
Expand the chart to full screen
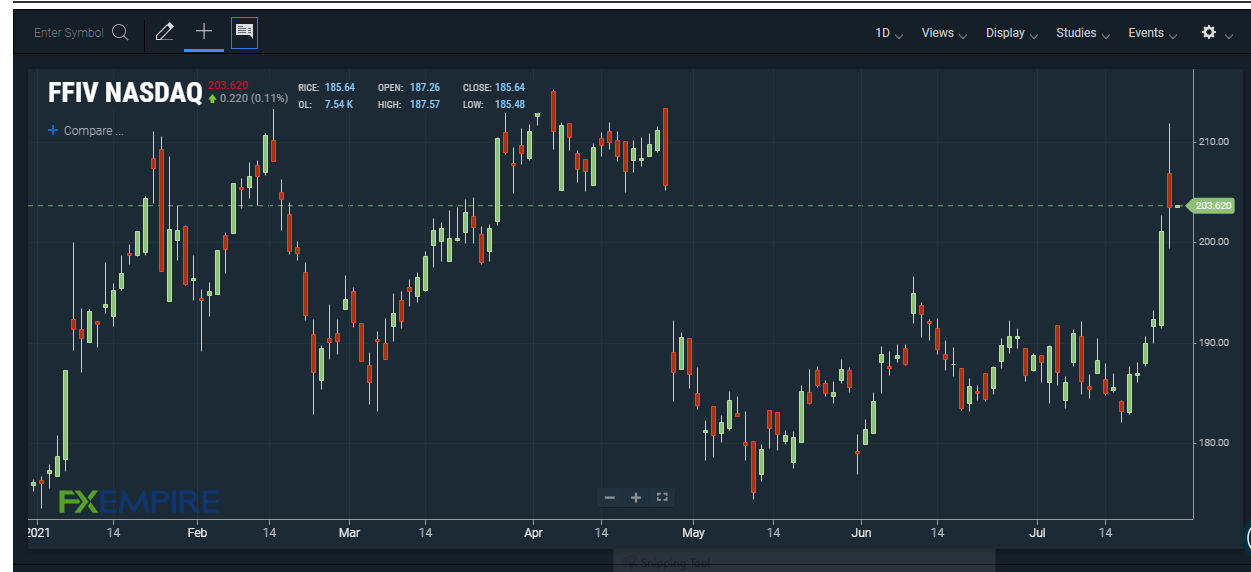pyautogui.click(x=661, y=497)
